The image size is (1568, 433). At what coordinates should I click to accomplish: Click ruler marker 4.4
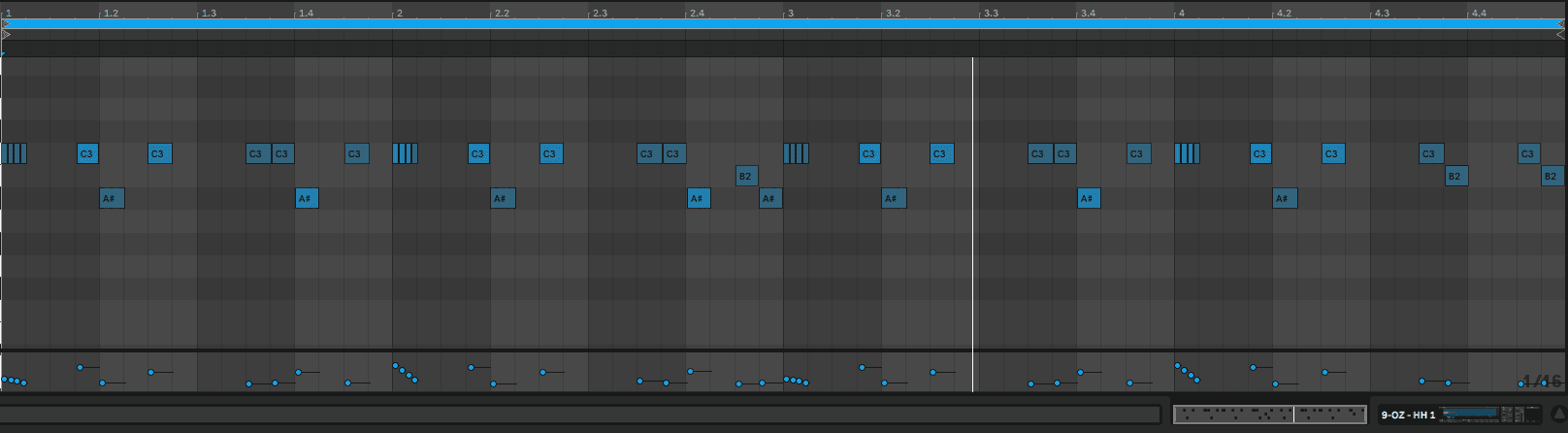pyautogui.click(x=1480, y=14)
